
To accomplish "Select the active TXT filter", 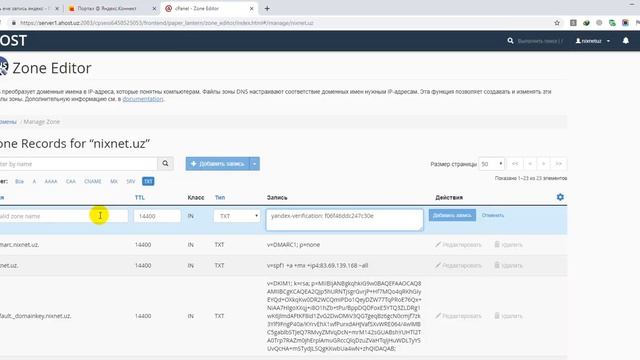I will (x=148, y=181).
